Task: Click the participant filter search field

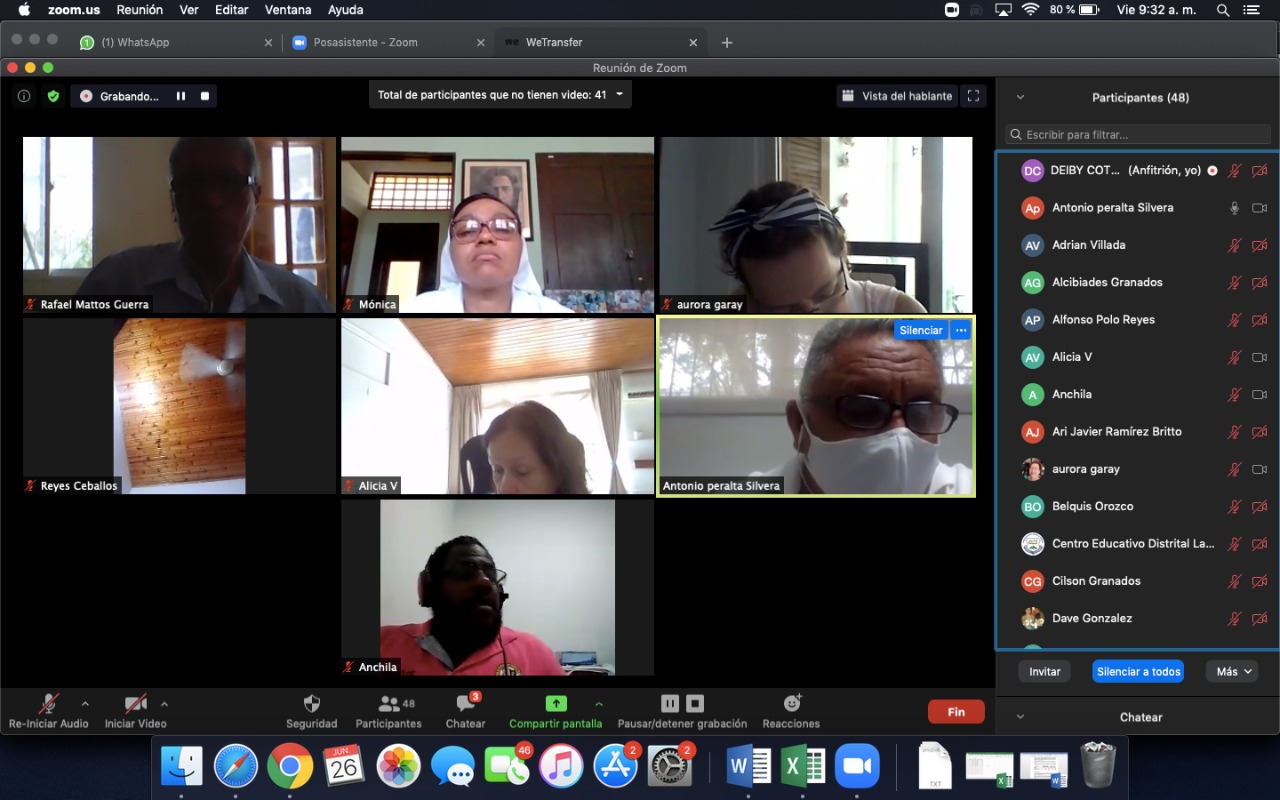Action: point(1138,134)
